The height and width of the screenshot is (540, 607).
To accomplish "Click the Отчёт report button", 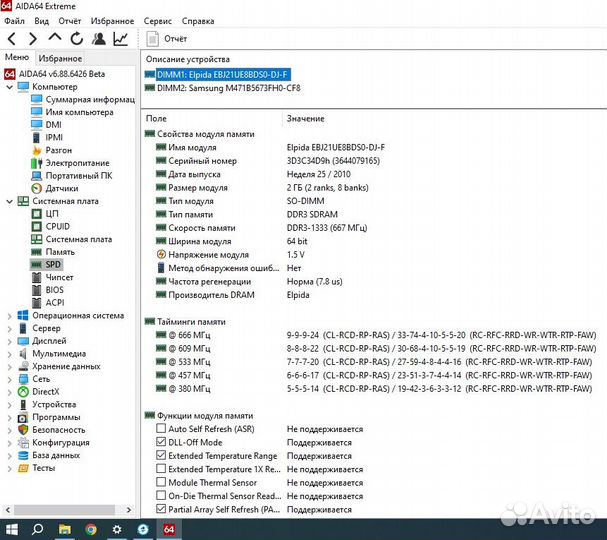I will tap(167, 38).
